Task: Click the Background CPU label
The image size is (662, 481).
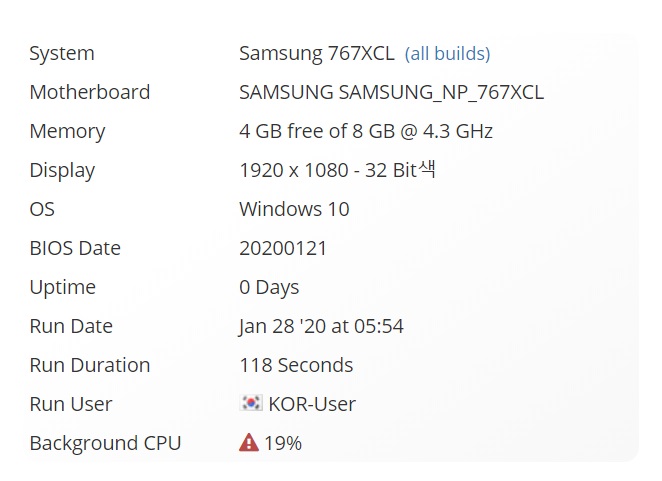Action: coord(106,443)
